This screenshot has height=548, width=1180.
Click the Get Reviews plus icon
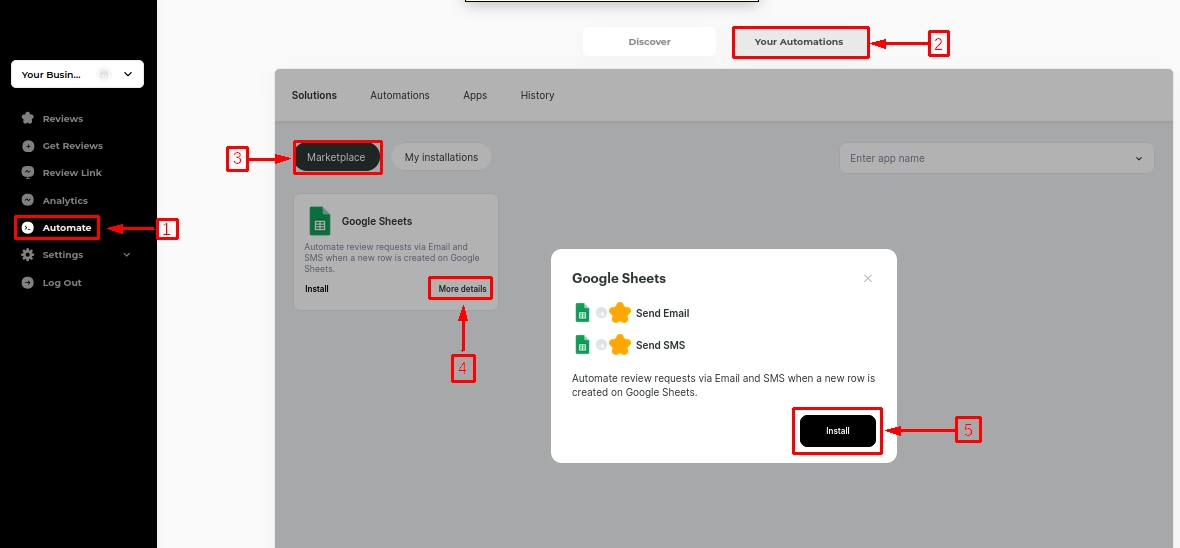point(28,146)
